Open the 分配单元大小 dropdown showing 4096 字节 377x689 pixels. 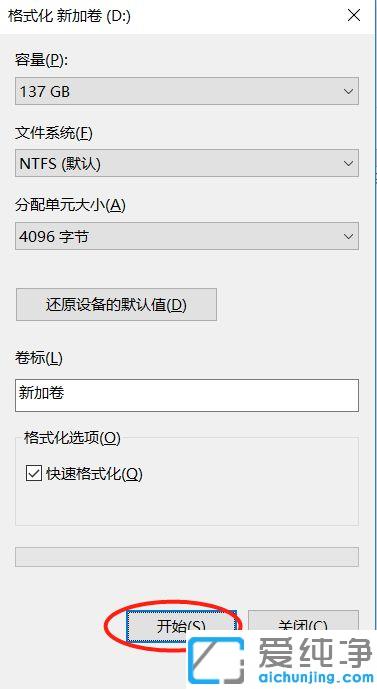(x=187, y=236)
